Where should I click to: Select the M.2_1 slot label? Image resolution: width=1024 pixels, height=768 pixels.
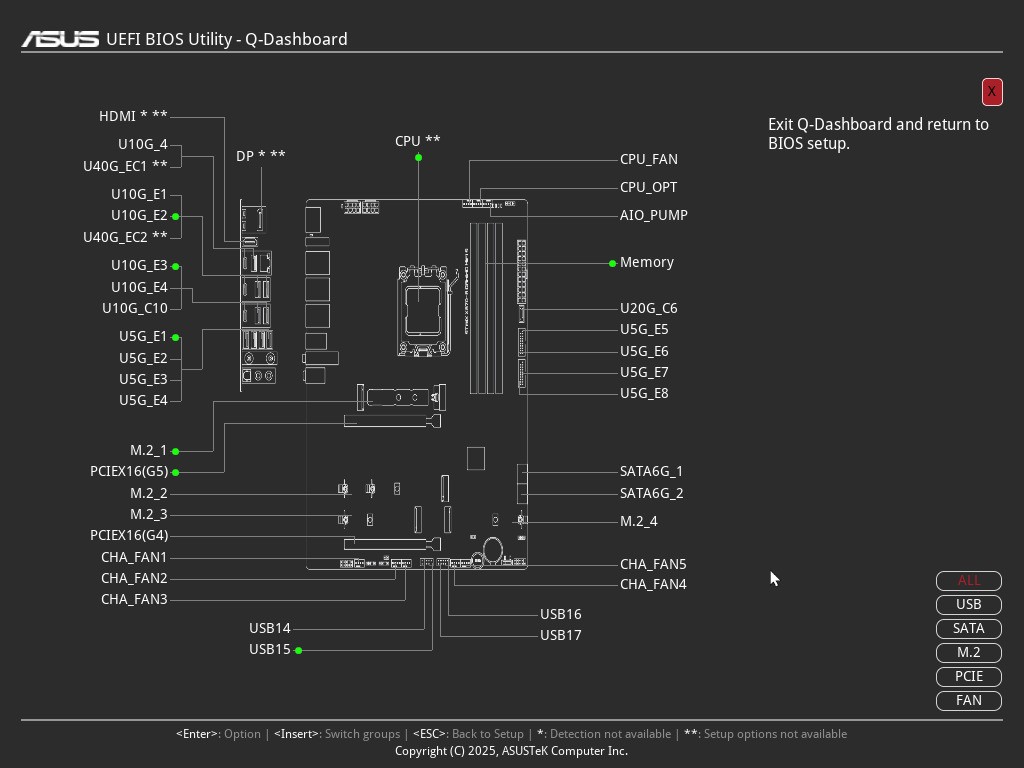click(148, 451)
